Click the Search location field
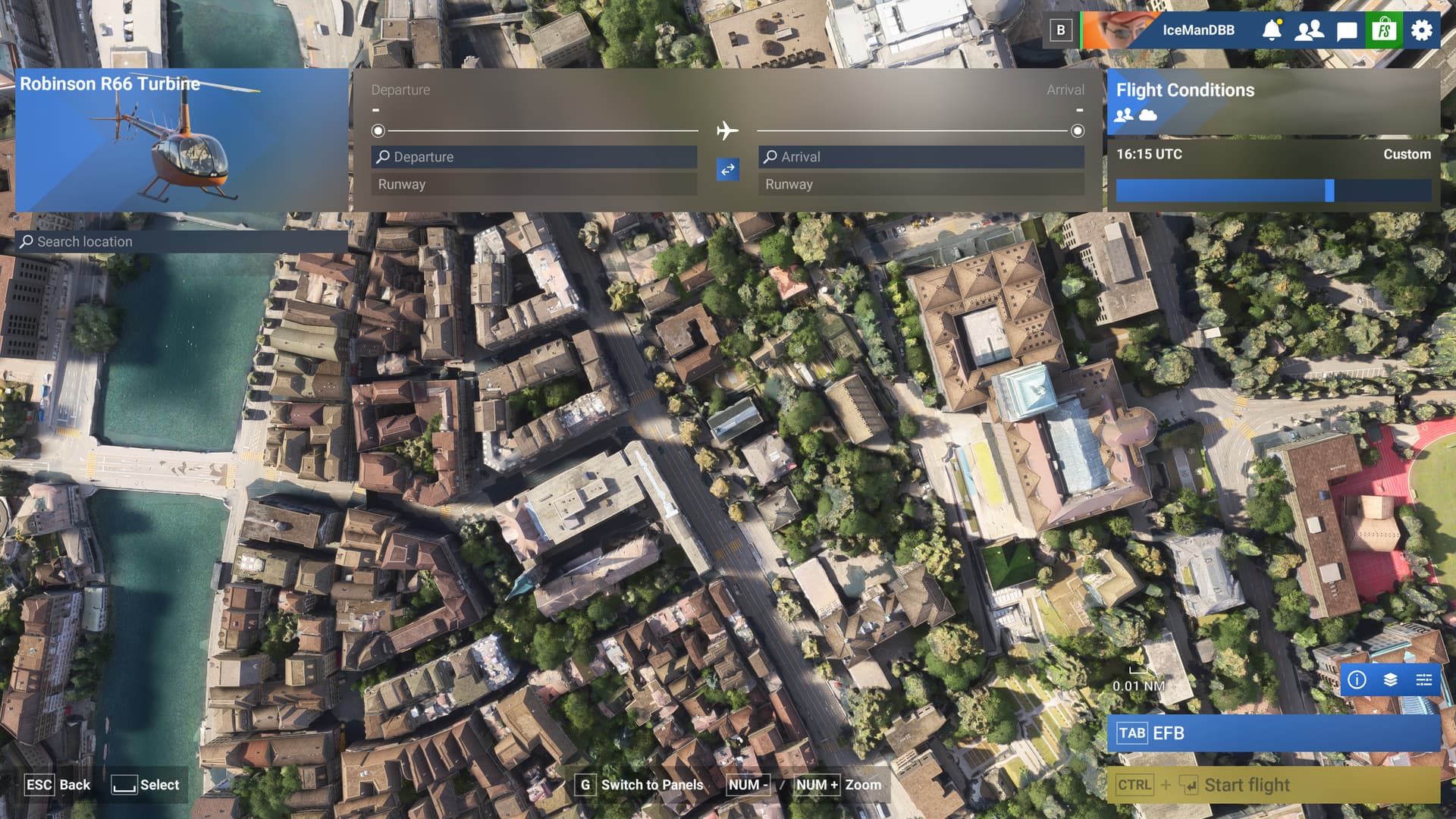This screenshot has height=819, width=1456. [182, 241]
